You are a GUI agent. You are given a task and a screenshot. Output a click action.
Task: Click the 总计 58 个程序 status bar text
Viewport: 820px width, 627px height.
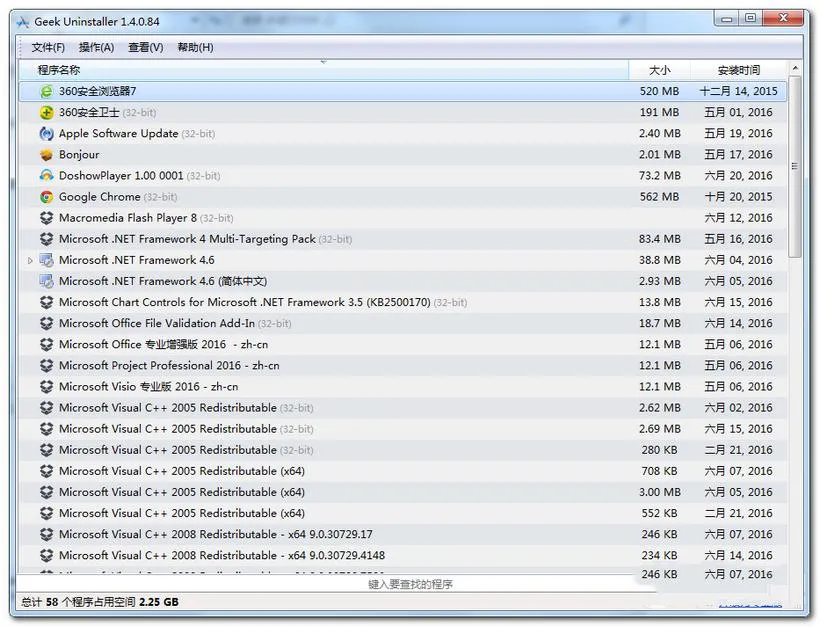click(99, 602)
